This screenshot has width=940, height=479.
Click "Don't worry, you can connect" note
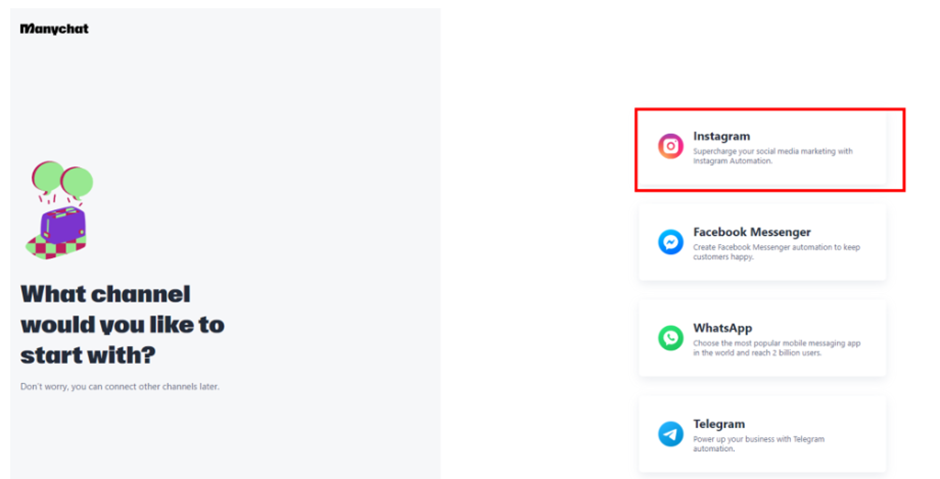pos(119,386)
